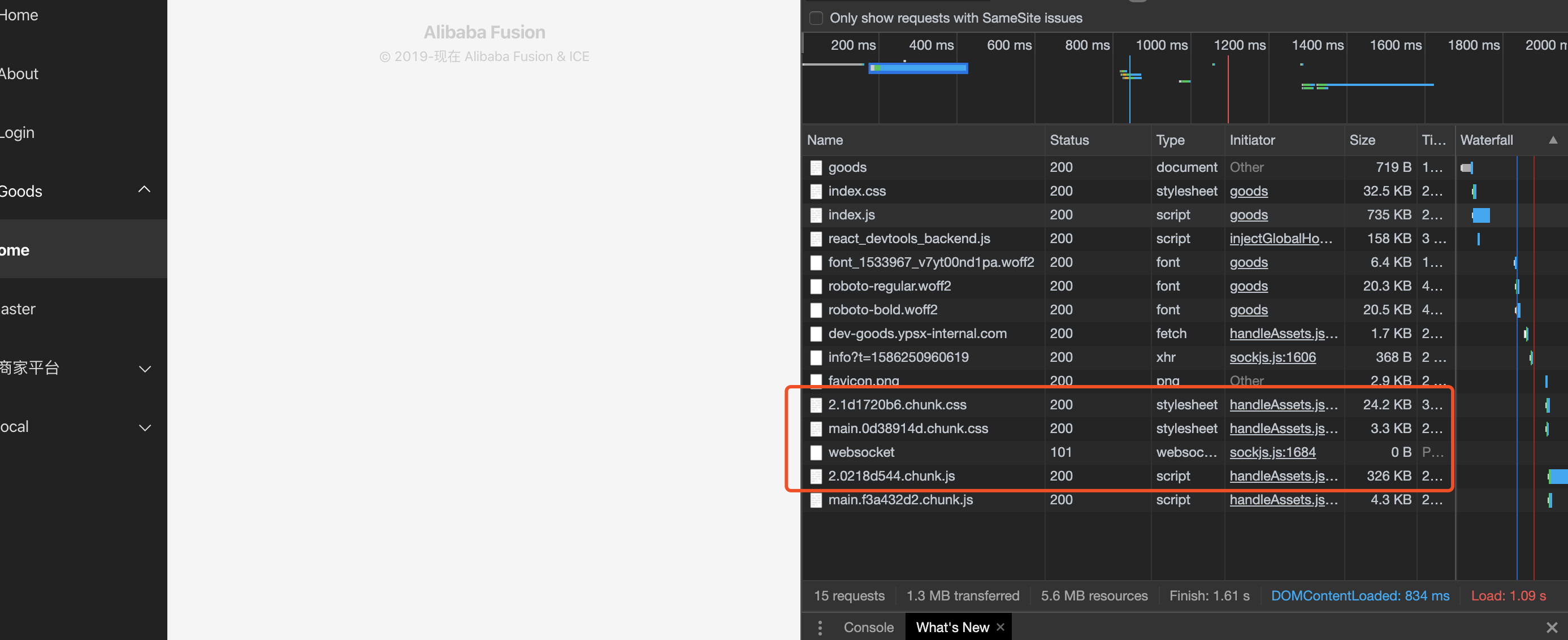The image size is (1568, 640).
Task: Click file icon next to goods document
Action: pos(816,167)
